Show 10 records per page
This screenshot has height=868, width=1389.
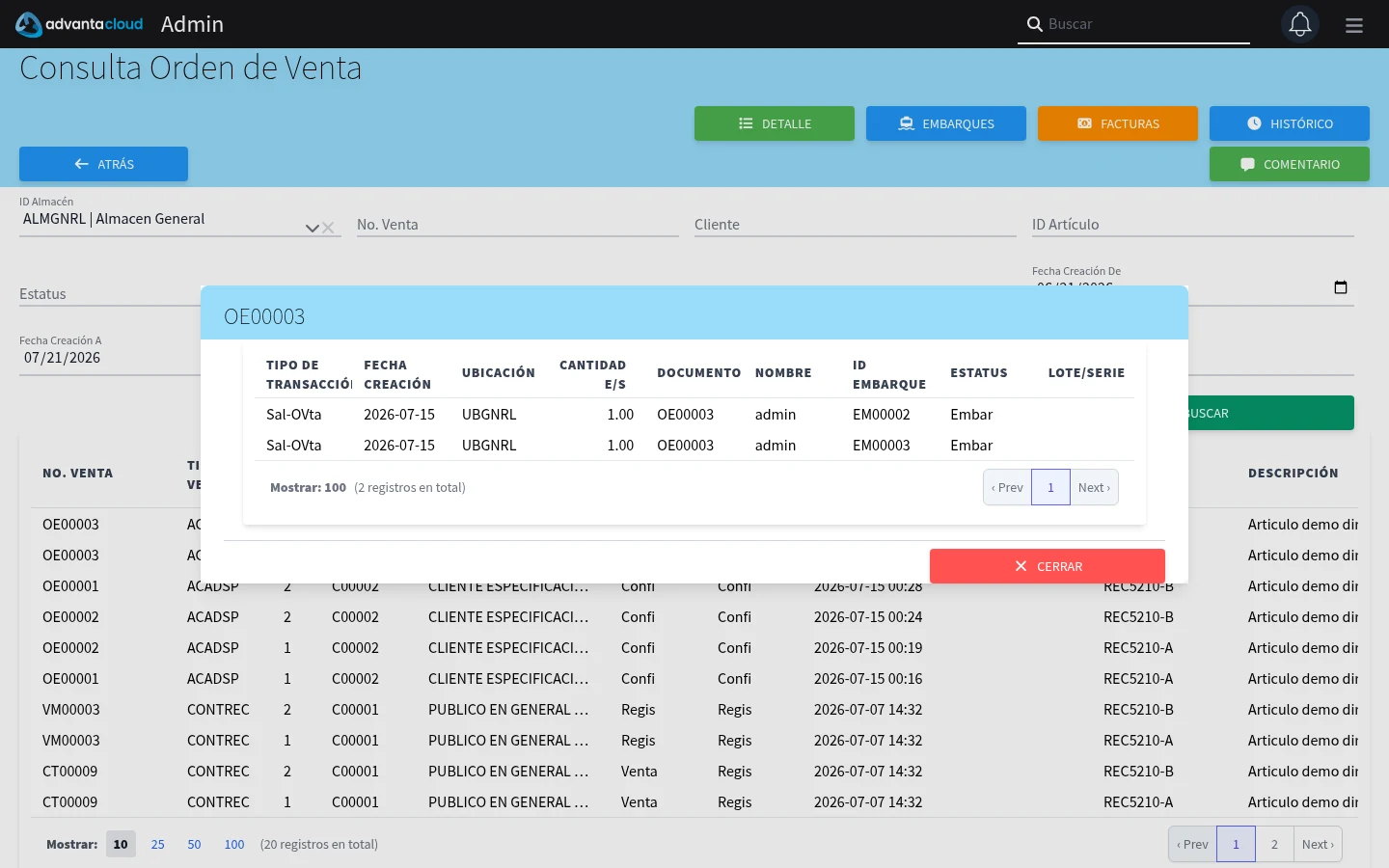tap(121, 844)
